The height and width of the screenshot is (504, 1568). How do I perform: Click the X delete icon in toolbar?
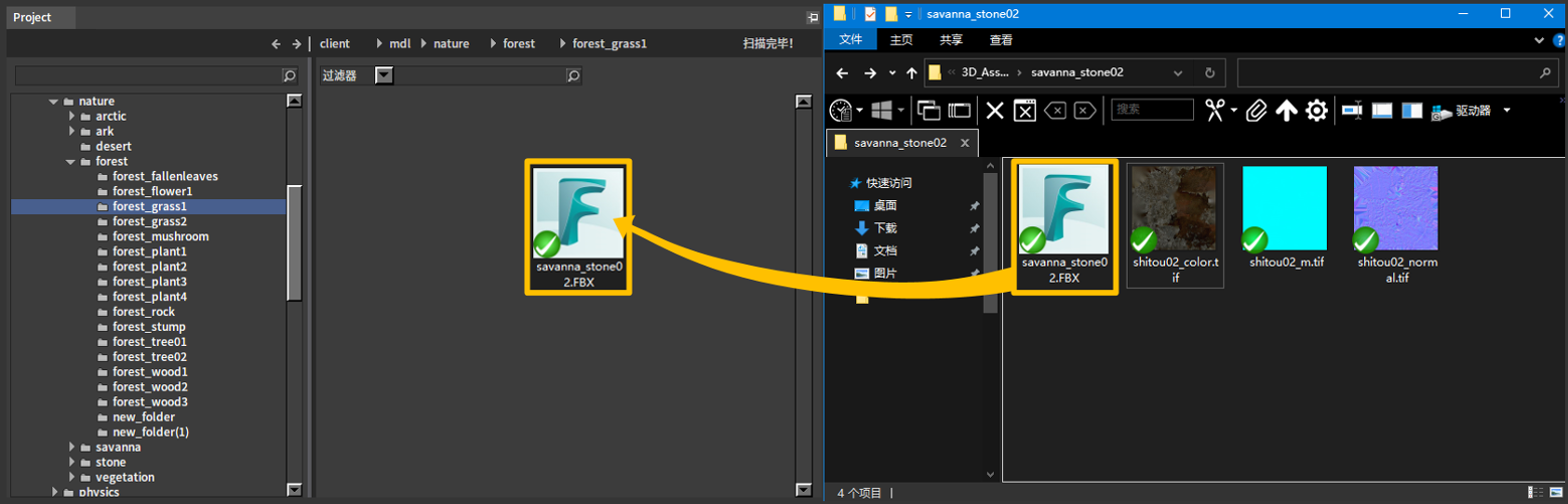[995, 111]
